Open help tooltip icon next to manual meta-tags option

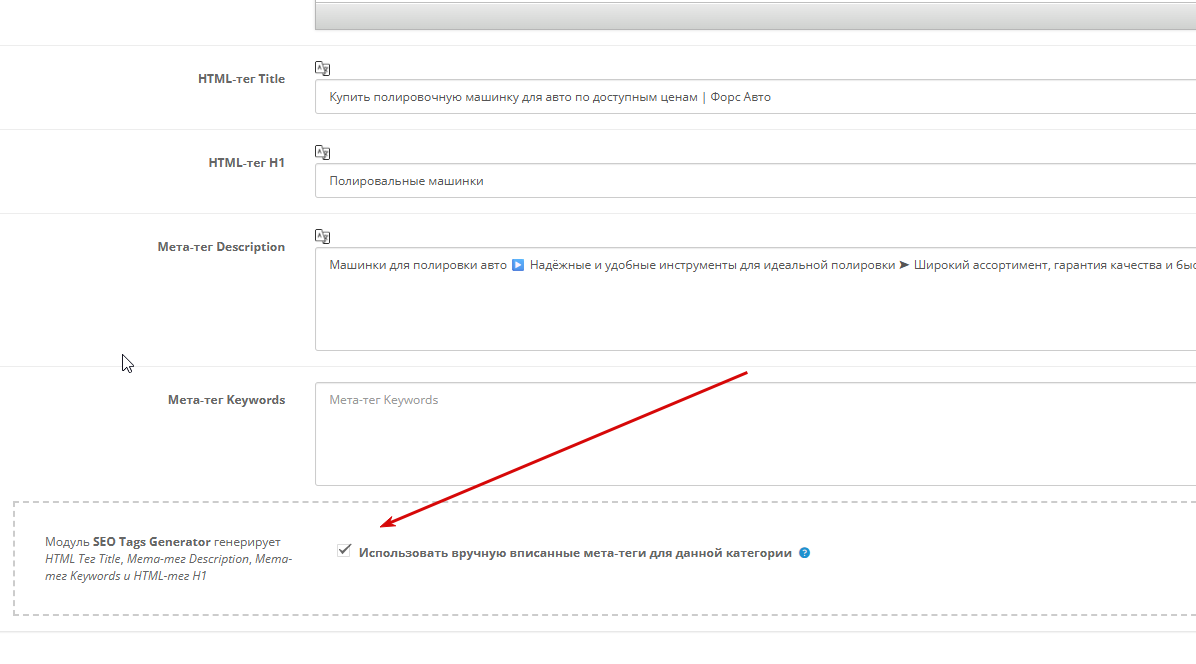(804, 553)
